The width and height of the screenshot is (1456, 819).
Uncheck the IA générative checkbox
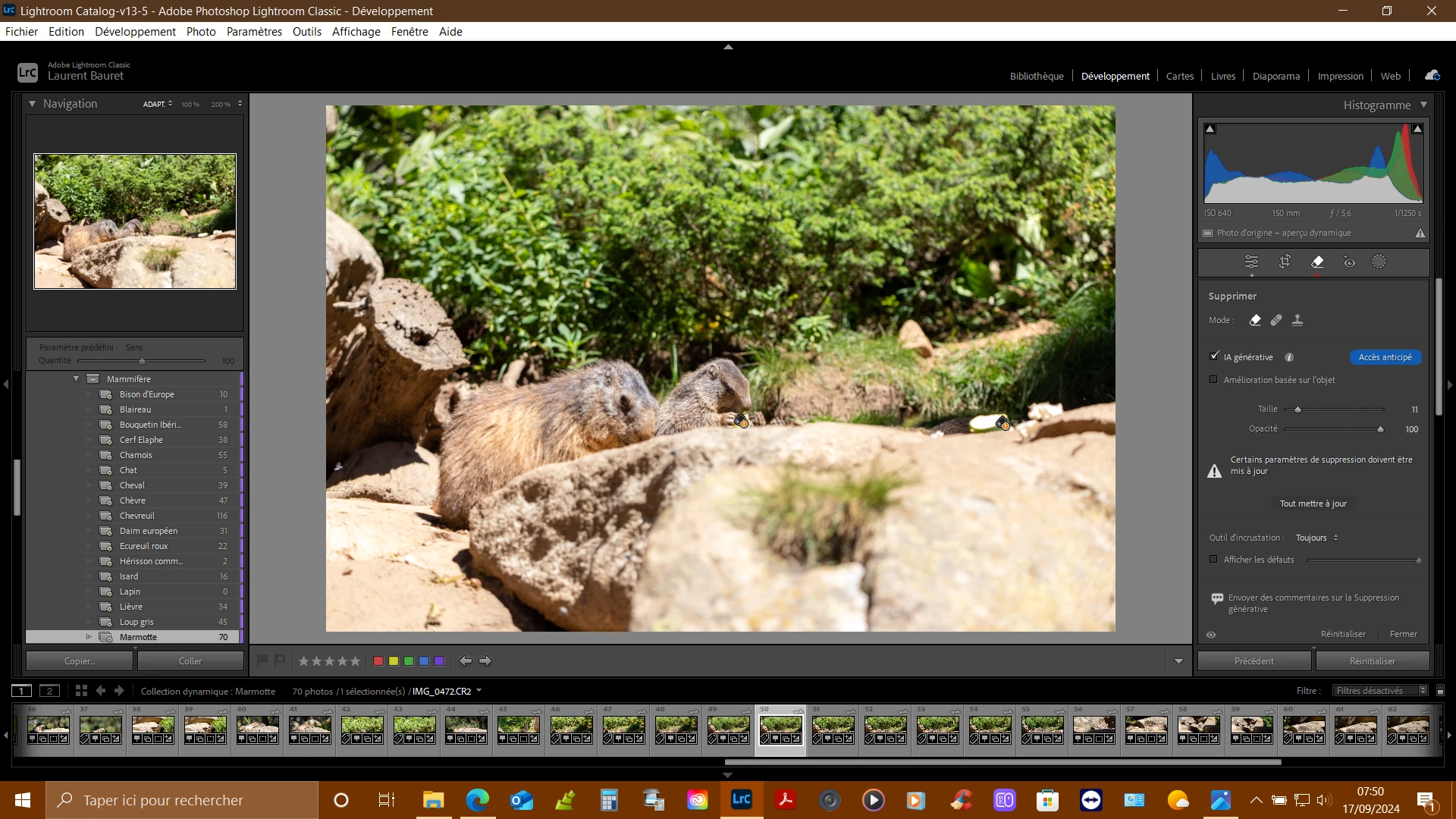pos(1214,356)
